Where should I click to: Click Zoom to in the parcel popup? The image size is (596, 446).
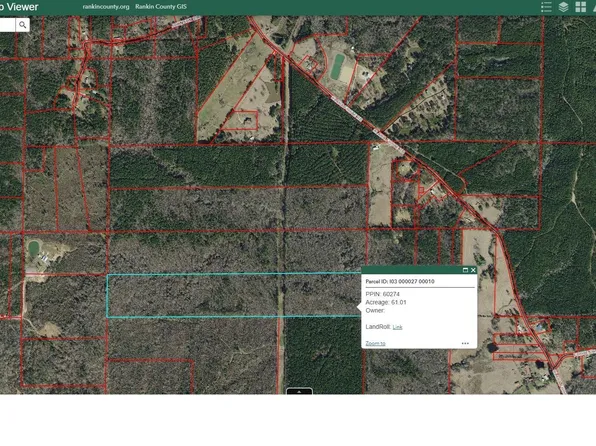coord(375,343)
